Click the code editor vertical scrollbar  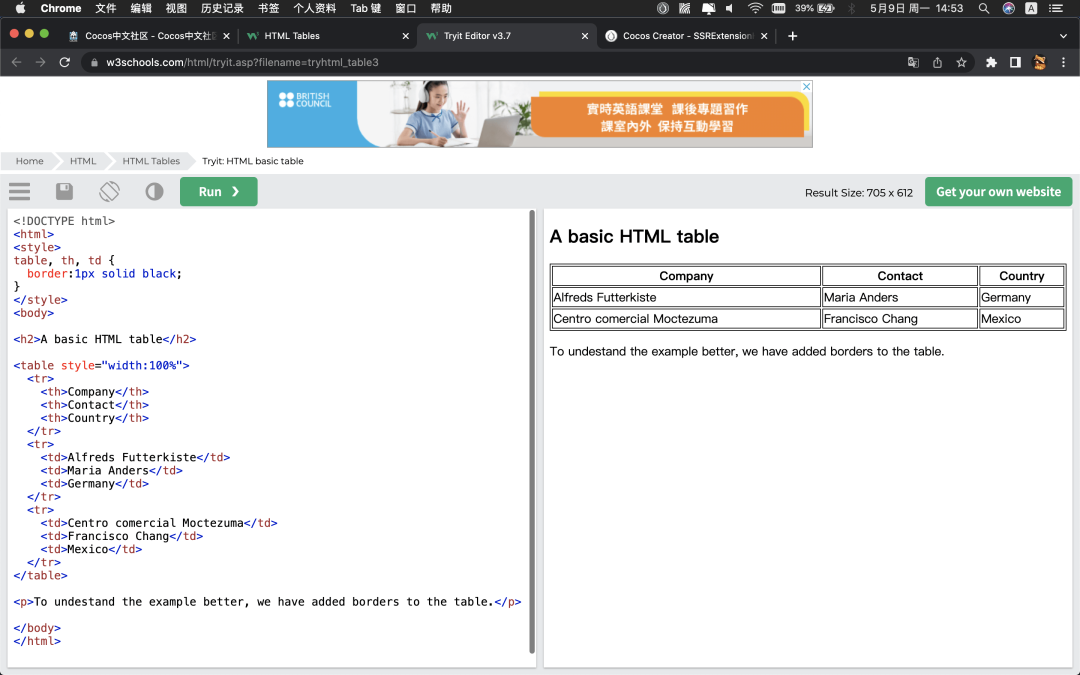531,430
